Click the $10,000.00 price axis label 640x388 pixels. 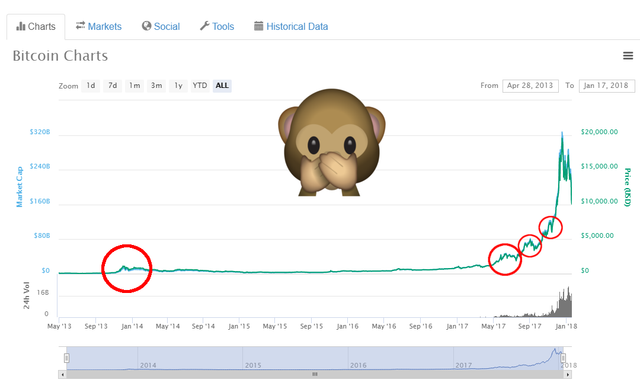pos(599,201)
